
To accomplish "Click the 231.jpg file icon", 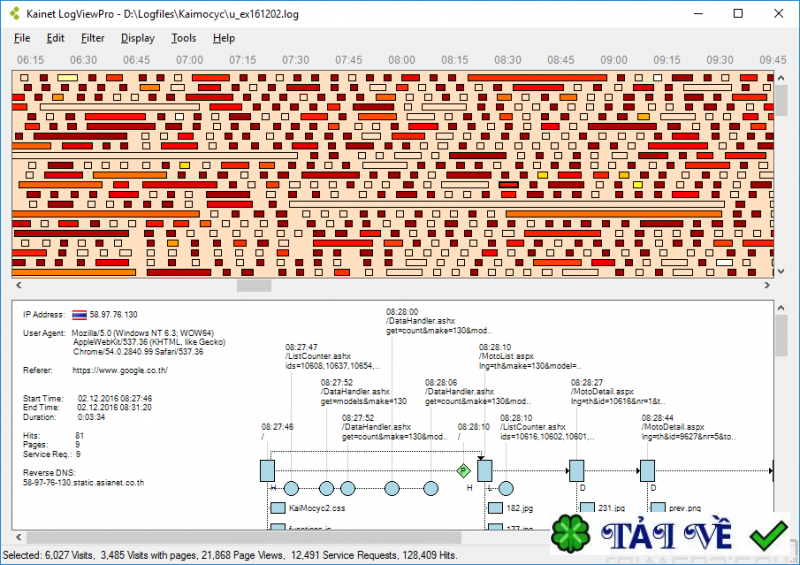I will coord(588,508).
